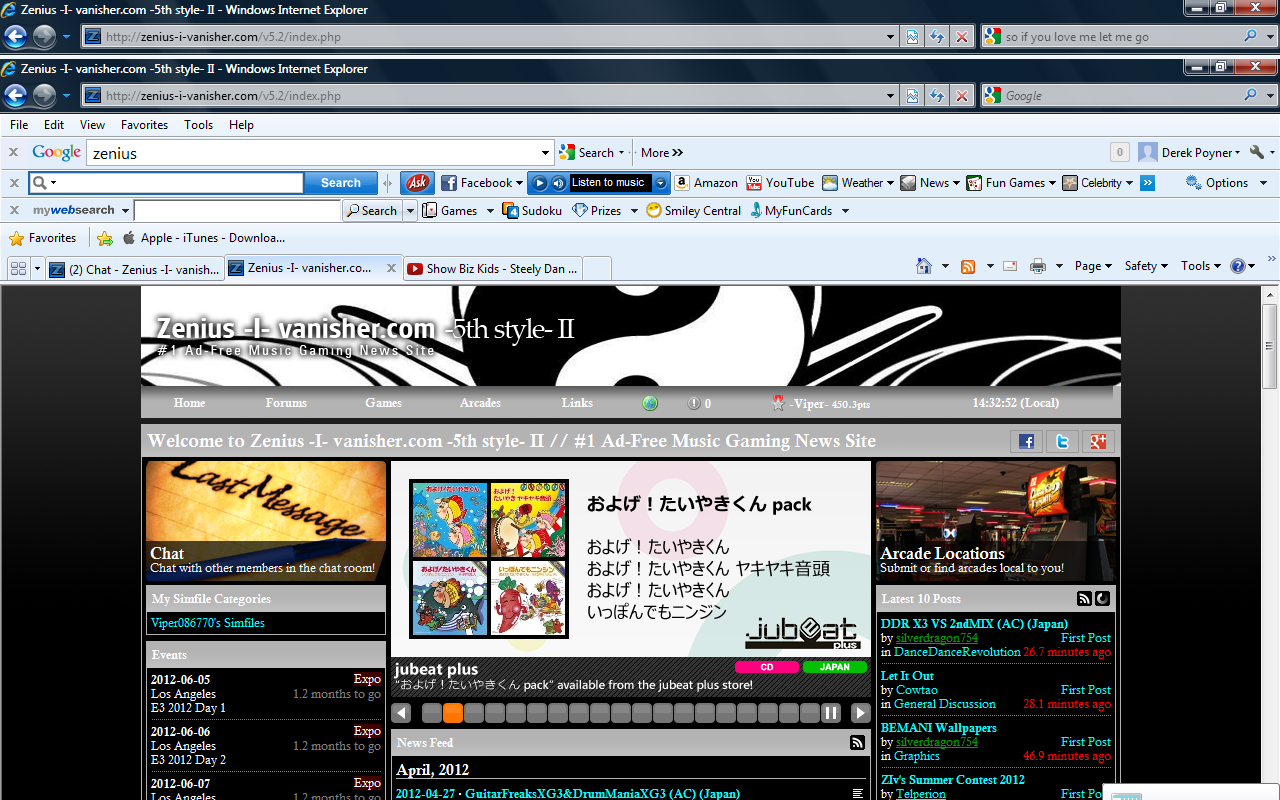Open Smiley Central from toolbar
Image resolution: width=1280 pixels, height=800 pixels.
coord(693,211)
